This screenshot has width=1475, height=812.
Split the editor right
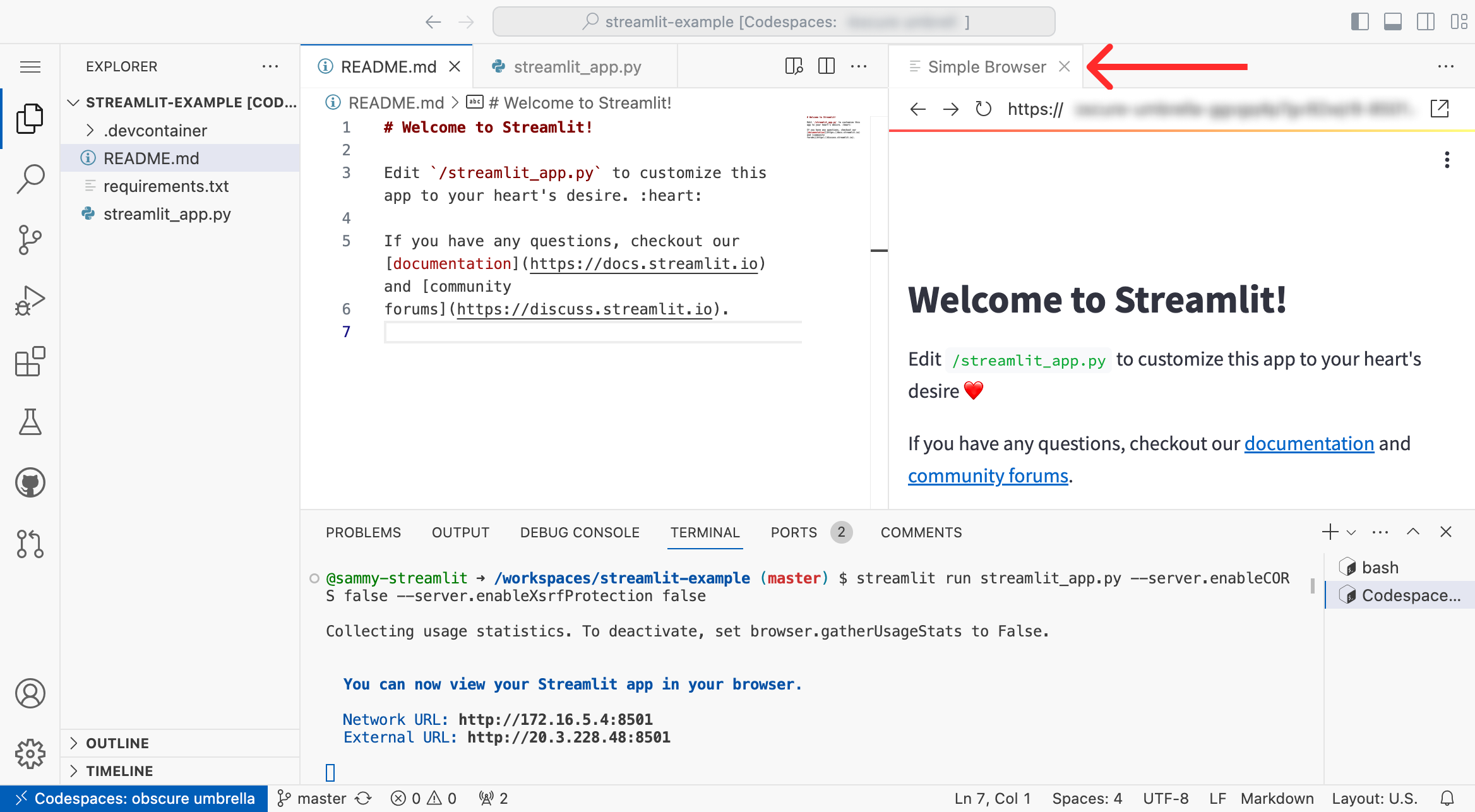pos(826,66)
